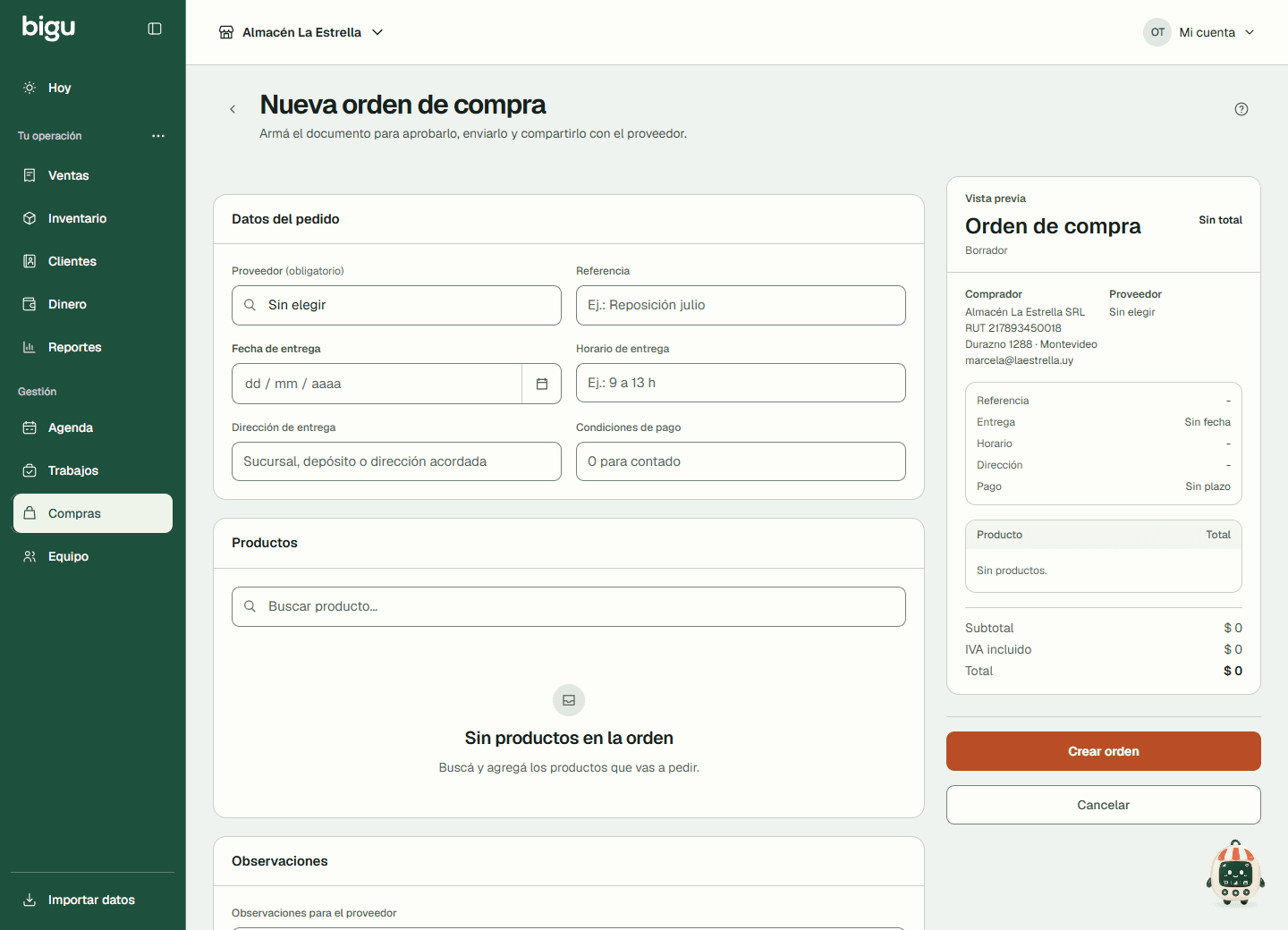The image size is (1288, 930).
Task: Click the bigu logo
Action: 48,28
